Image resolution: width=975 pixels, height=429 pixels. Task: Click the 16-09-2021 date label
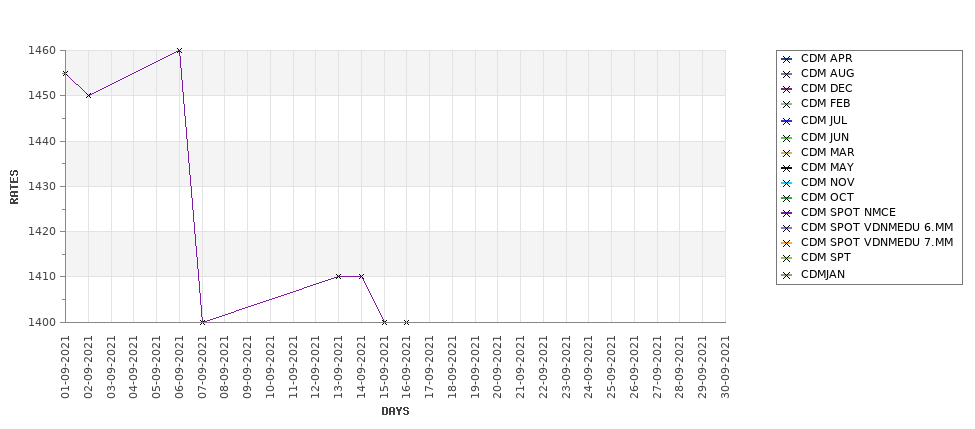tap(407, 367)
